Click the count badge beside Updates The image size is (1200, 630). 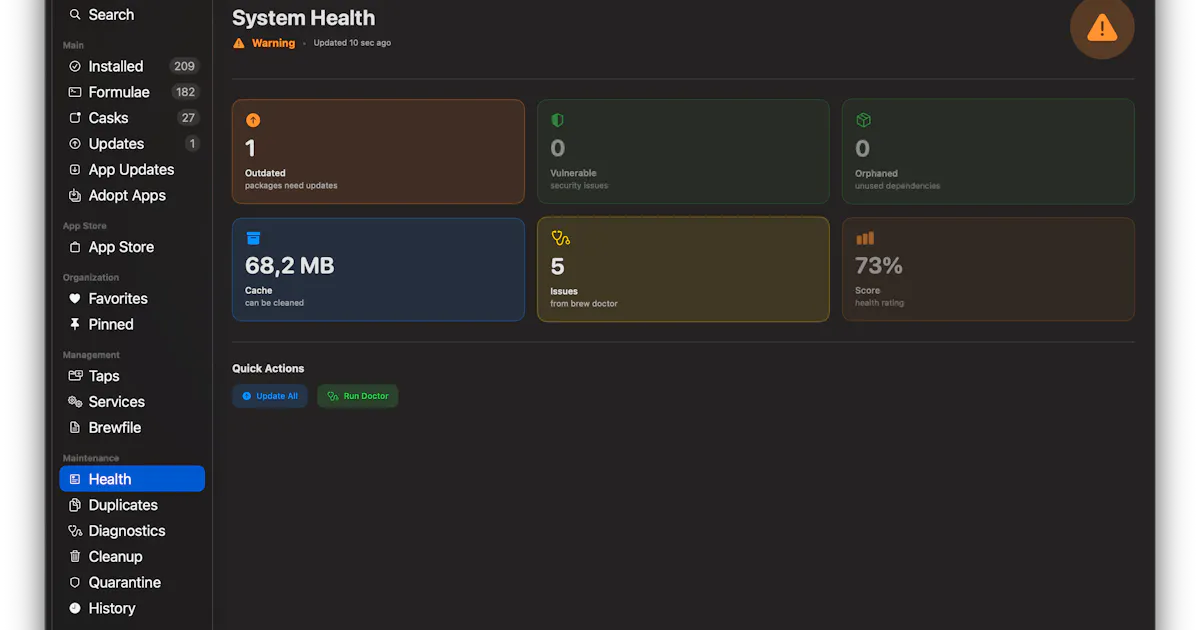(x=192, y=144)
